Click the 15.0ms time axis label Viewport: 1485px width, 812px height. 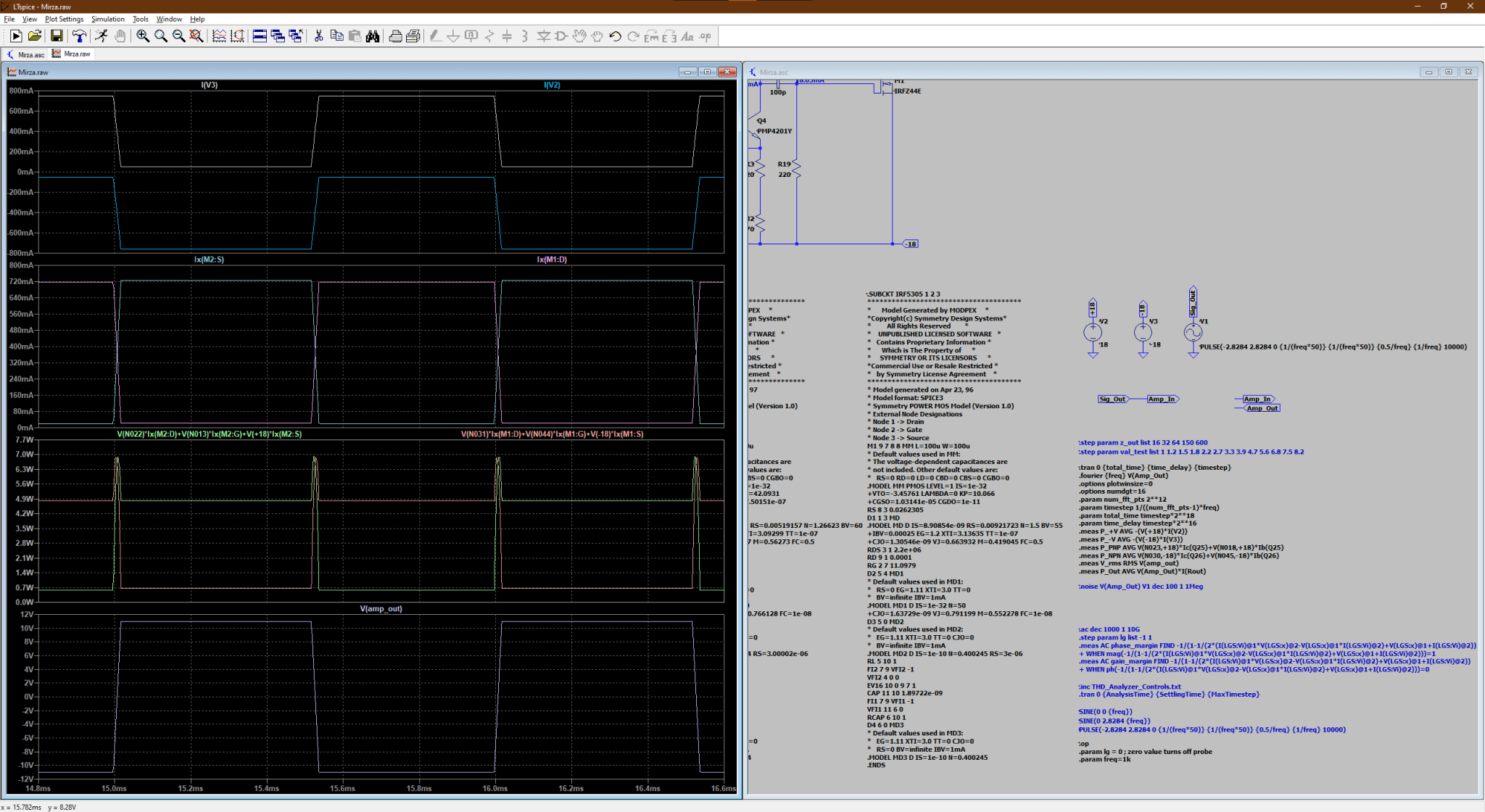114,788
